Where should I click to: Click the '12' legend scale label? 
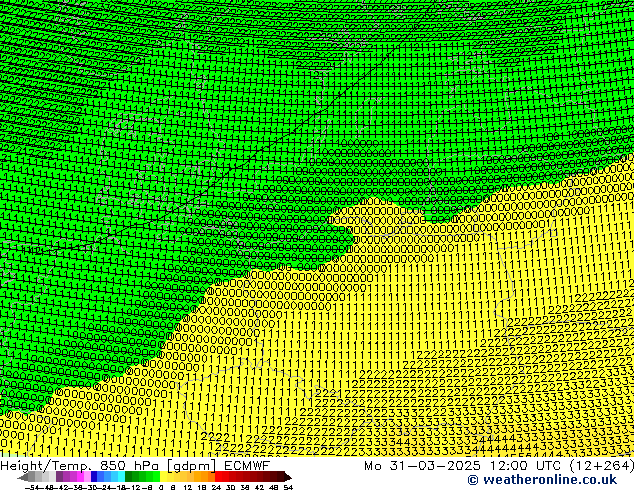(x=188, y=487)
